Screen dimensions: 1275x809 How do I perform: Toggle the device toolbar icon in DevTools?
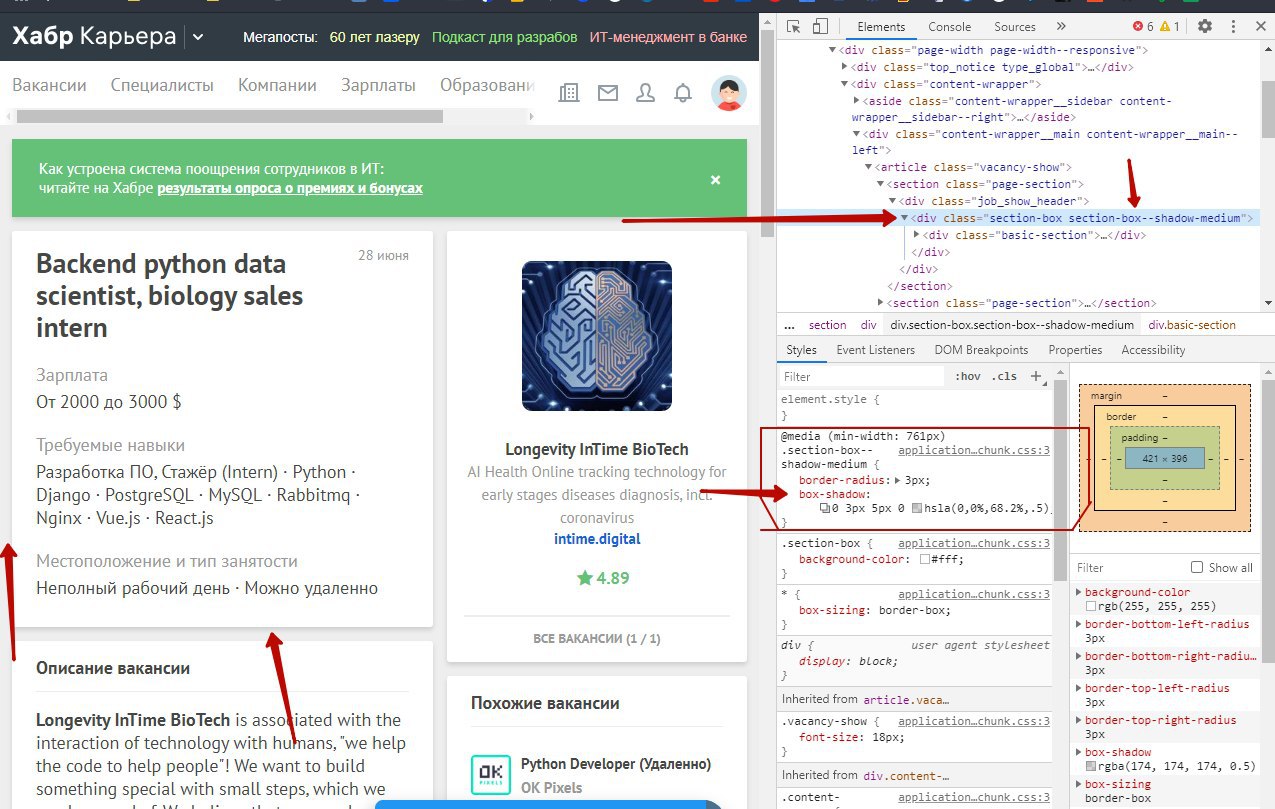(x=820, y=27)
